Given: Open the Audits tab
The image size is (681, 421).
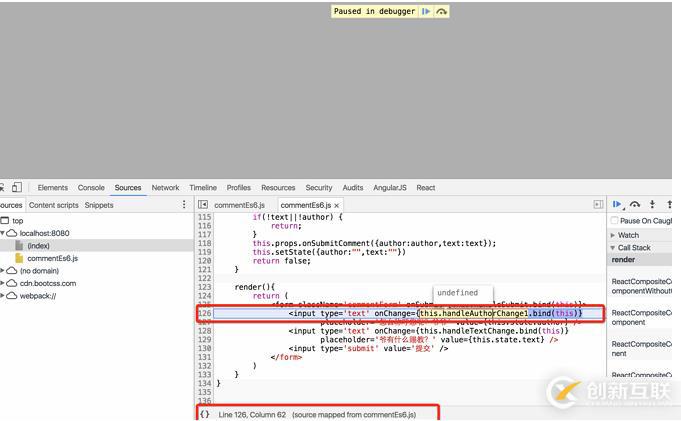Looking at the screenshot, I should click(x=353, y=188).
